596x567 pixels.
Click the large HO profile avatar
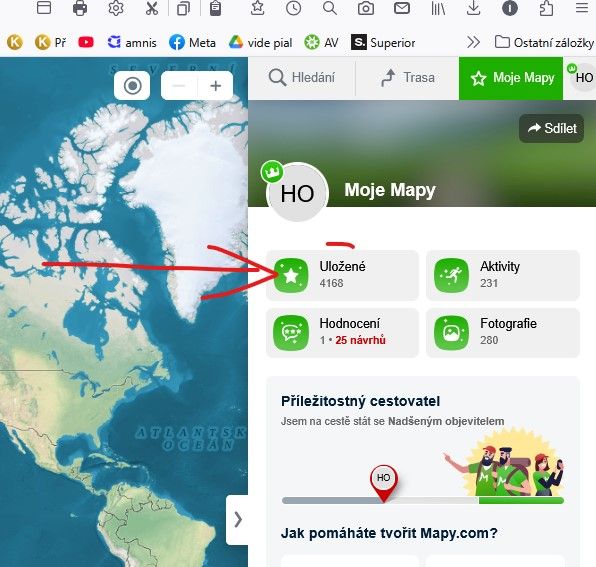pos(297,193)
